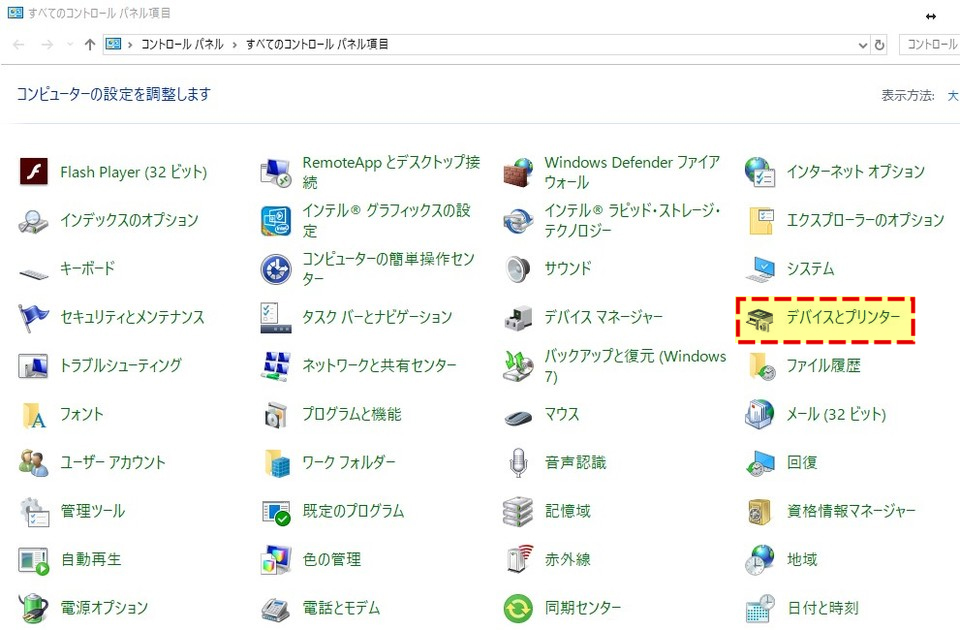960x630 pixels.
Task: Click the 同期センター green sync icon
Action: pyautogui.click(x=518, y=608)
